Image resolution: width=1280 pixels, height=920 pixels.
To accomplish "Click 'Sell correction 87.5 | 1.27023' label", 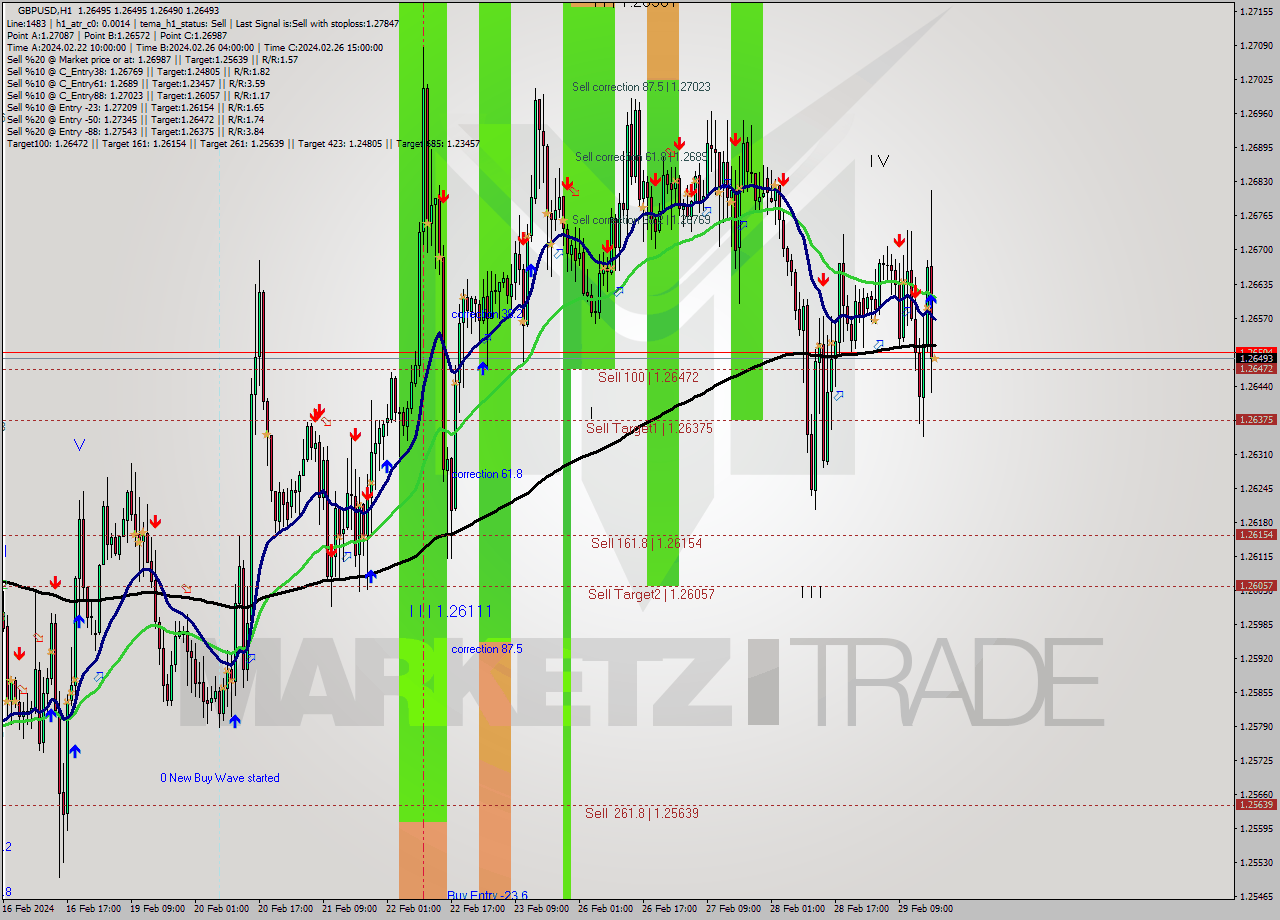I will 641,87.
